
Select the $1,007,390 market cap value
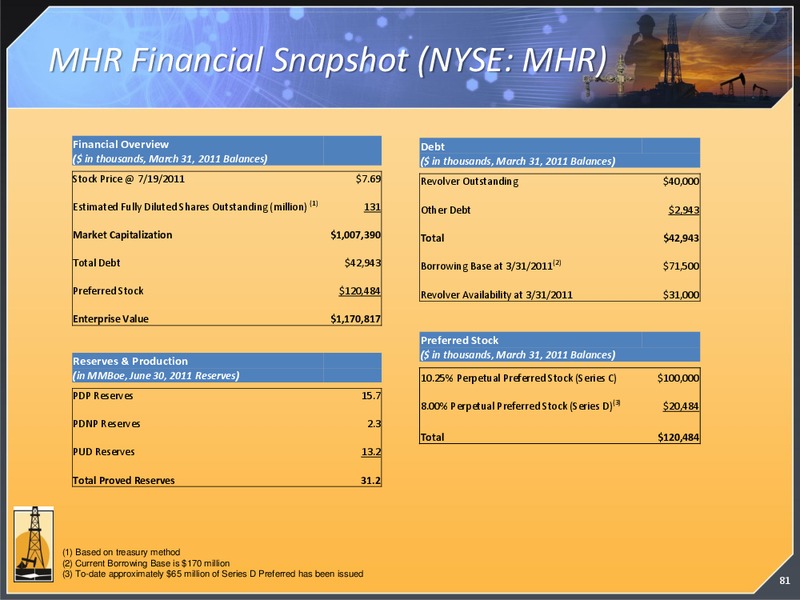(x=356, y=235)
